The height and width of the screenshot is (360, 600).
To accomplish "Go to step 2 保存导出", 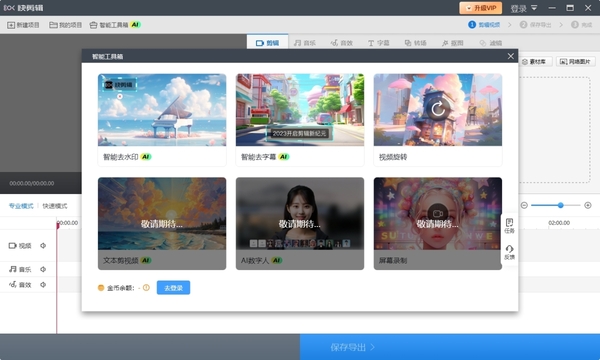I will pyautogui.click(x=535, y=25).
